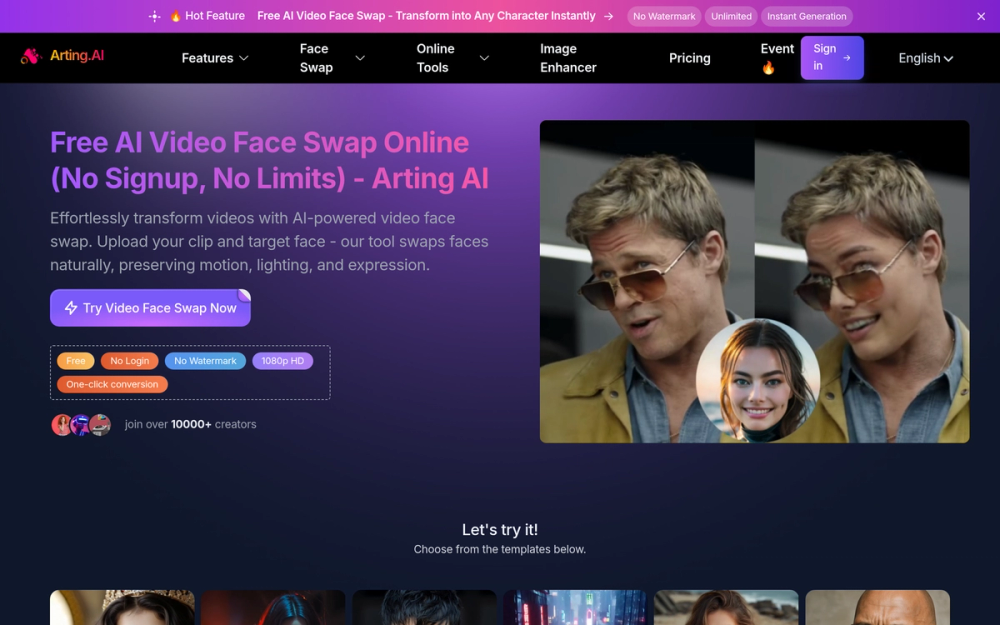The height and width of the screenshot is (625, 1000).
Task: Click Try Video Face Swap Now
Action: coord(151,308)
